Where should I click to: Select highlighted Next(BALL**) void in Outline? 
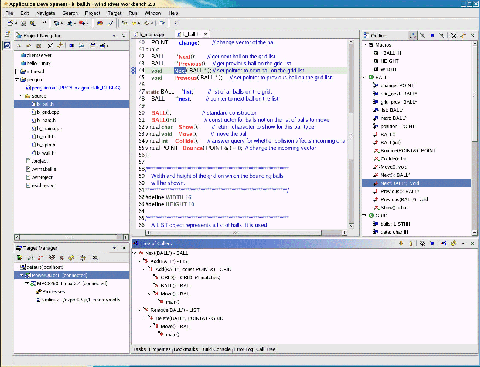coord(416,183)
